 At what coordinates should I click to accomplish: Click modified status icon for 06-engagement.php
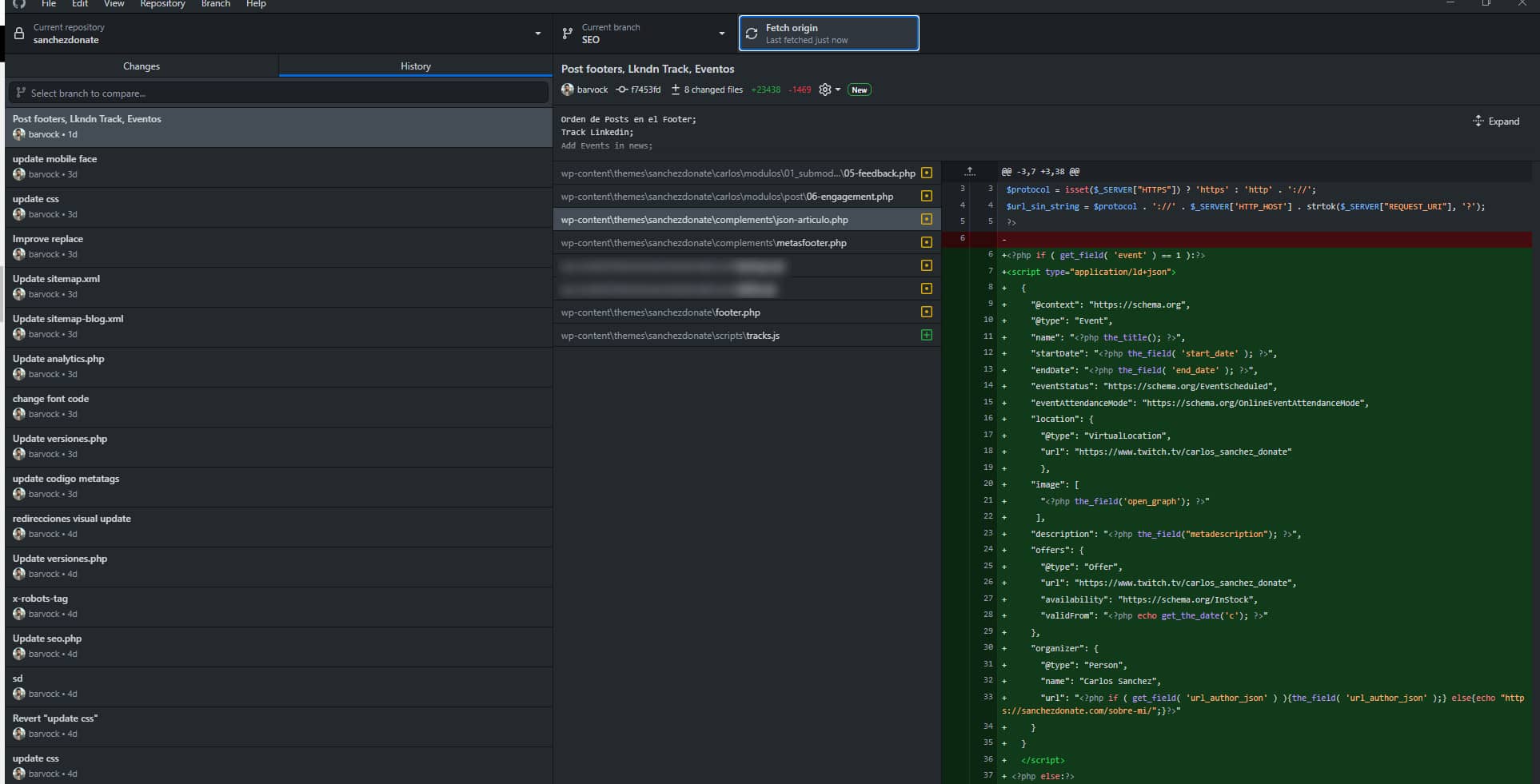pos(927,196)
